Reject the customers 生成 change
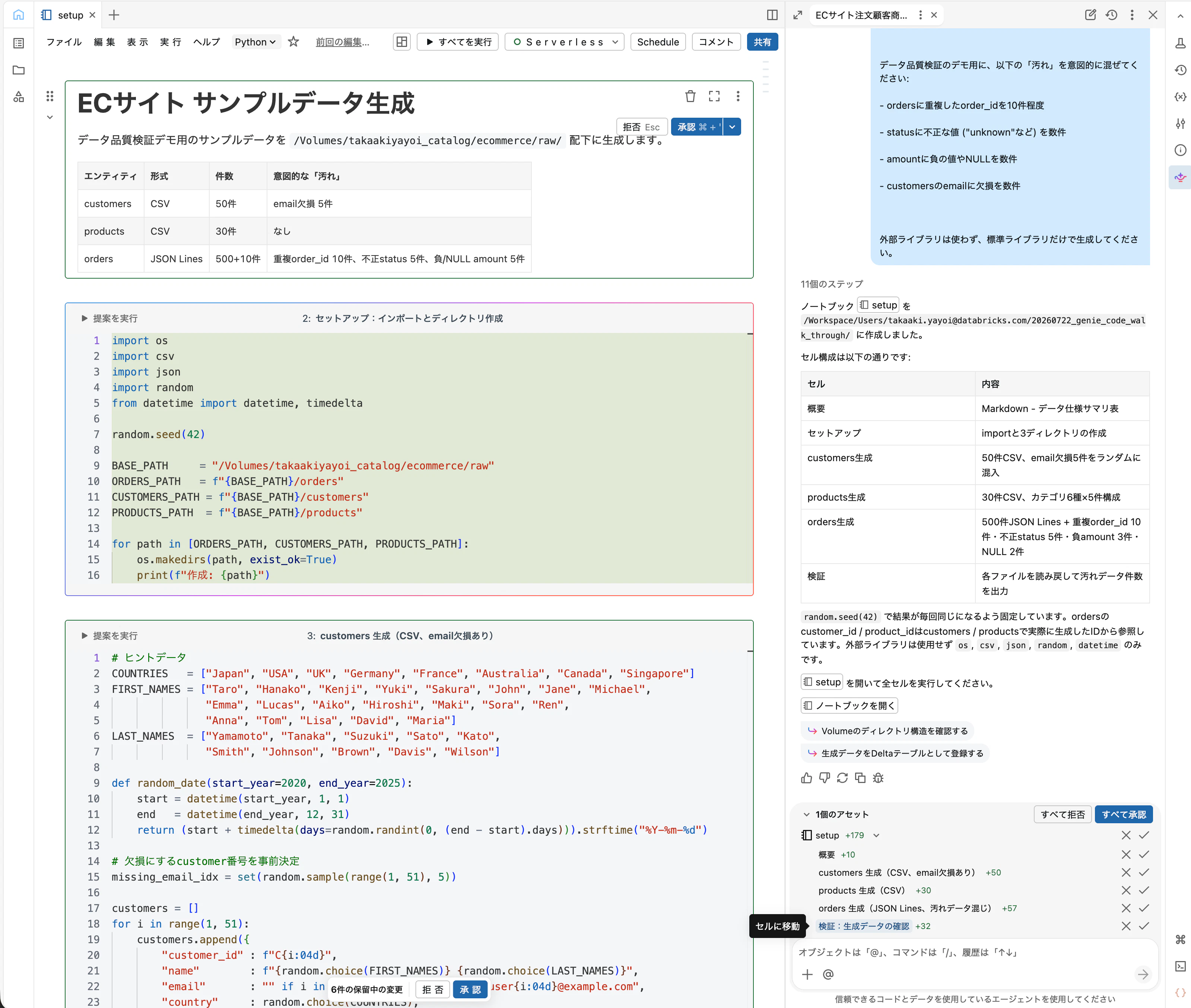 coord(1126,872)
